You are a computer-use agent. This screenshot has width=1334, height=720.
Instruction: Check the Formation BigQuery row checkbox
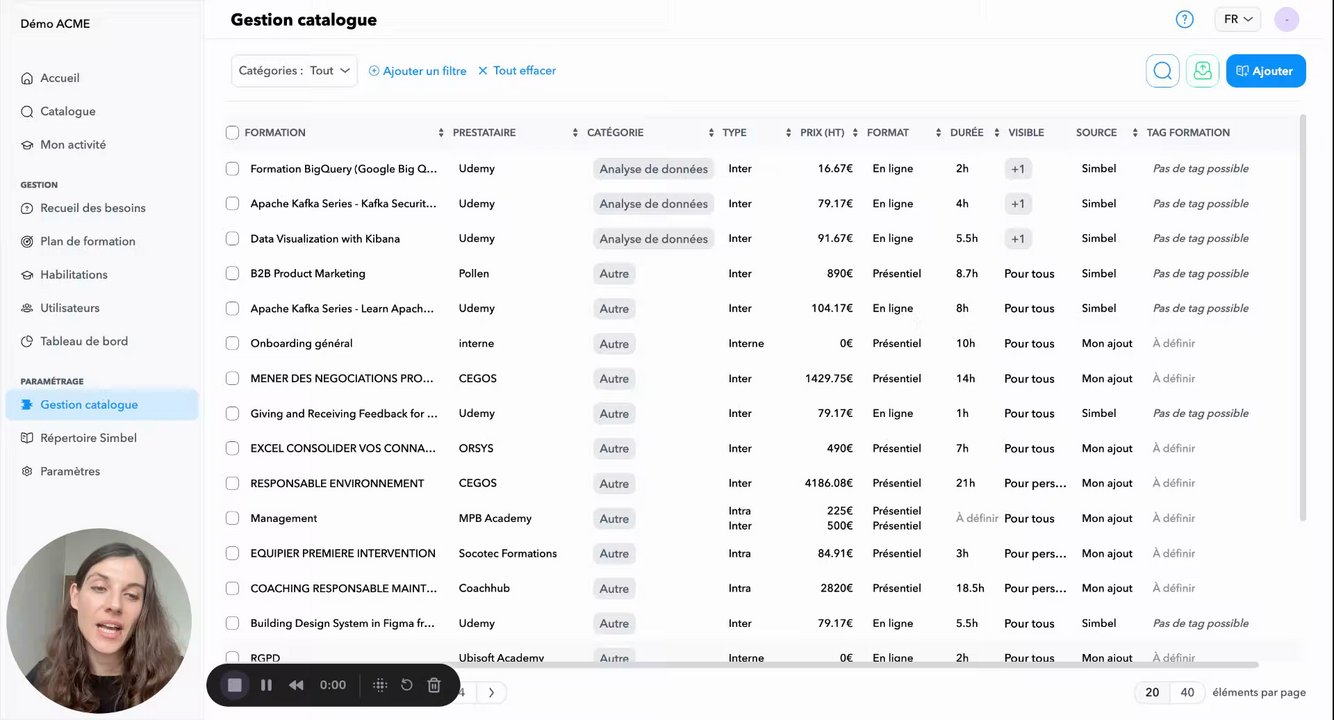click(232, 169)
